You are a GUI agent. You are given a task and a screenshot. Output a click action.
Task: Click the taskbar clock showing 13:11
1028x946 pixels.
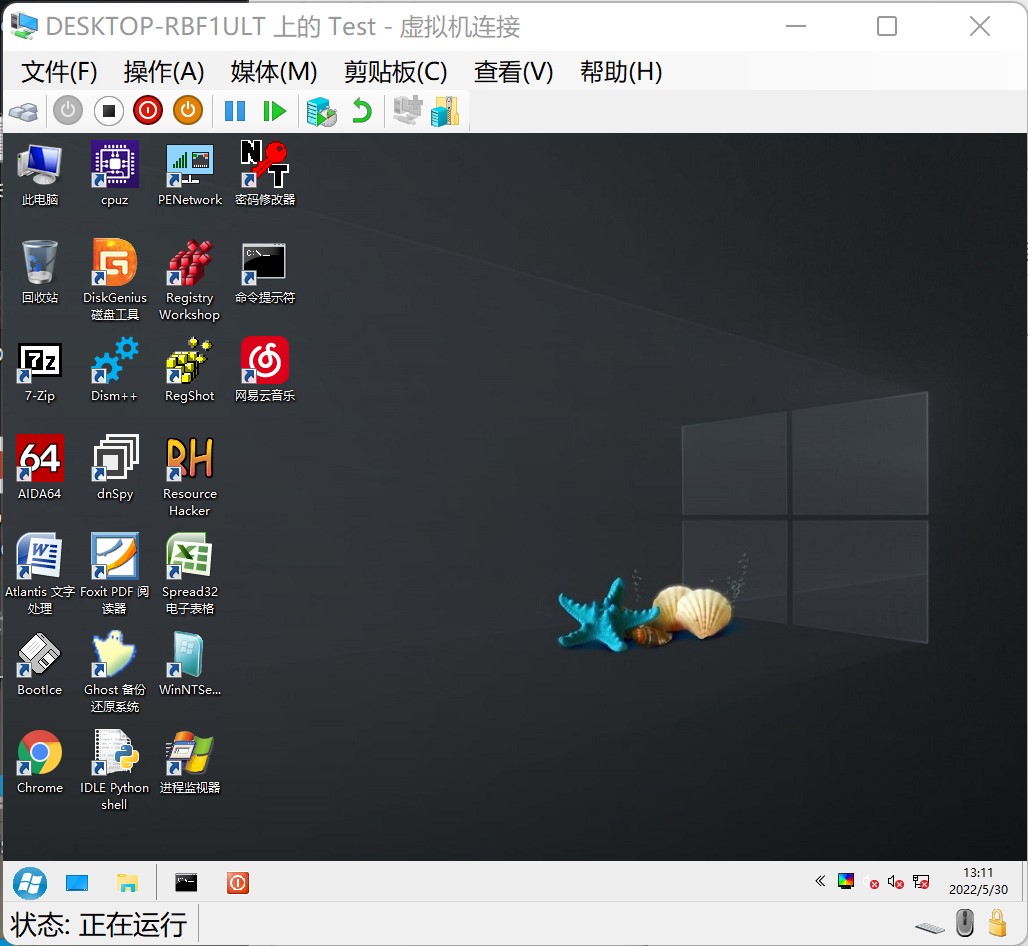(977, 881)
